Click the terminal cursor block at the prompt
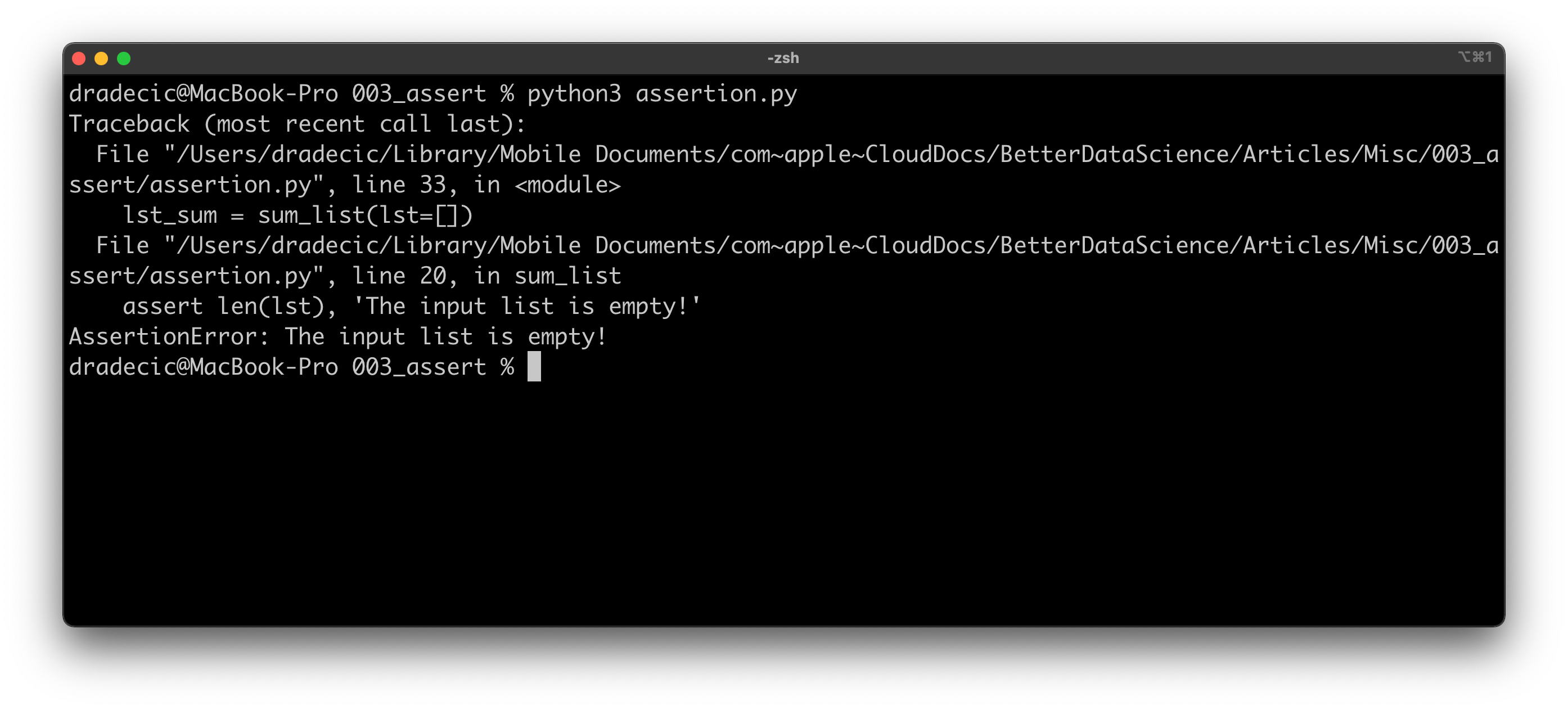The height and width of the screenshot is (710, 1568). [x=534, y=367]
